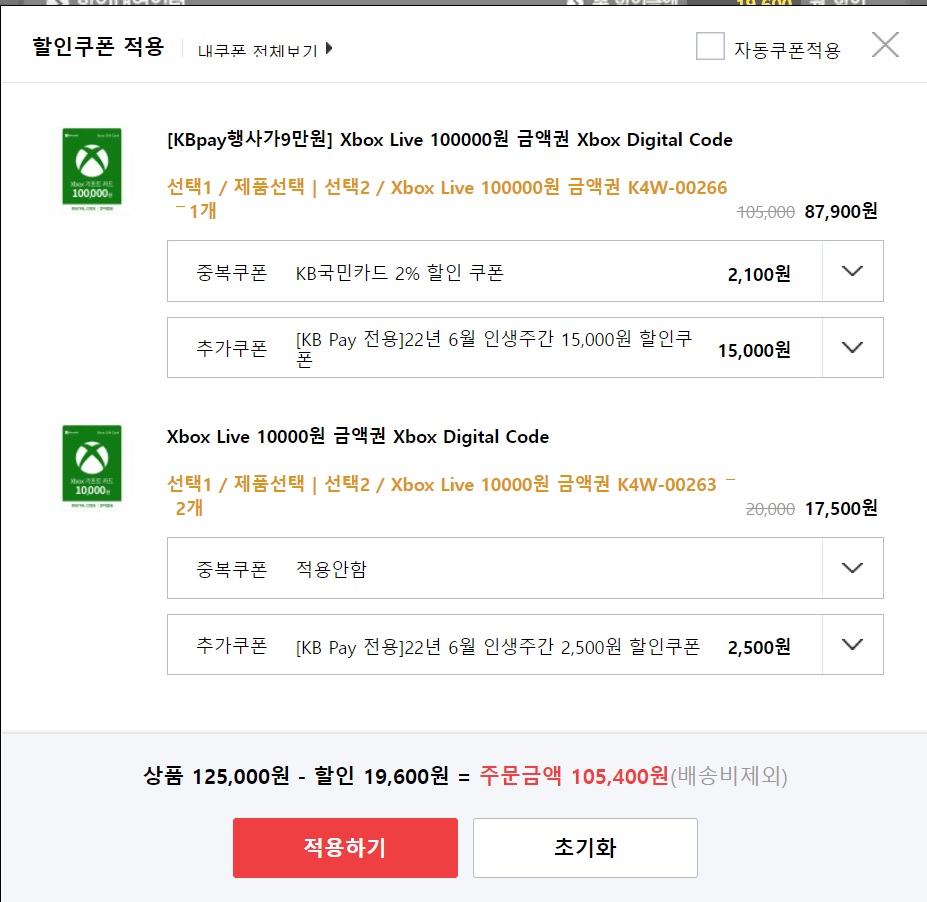927x902 pixels.
Task: Click the Xbox Live 100000원 금액권 product title
Action: (x=450, y=140)
